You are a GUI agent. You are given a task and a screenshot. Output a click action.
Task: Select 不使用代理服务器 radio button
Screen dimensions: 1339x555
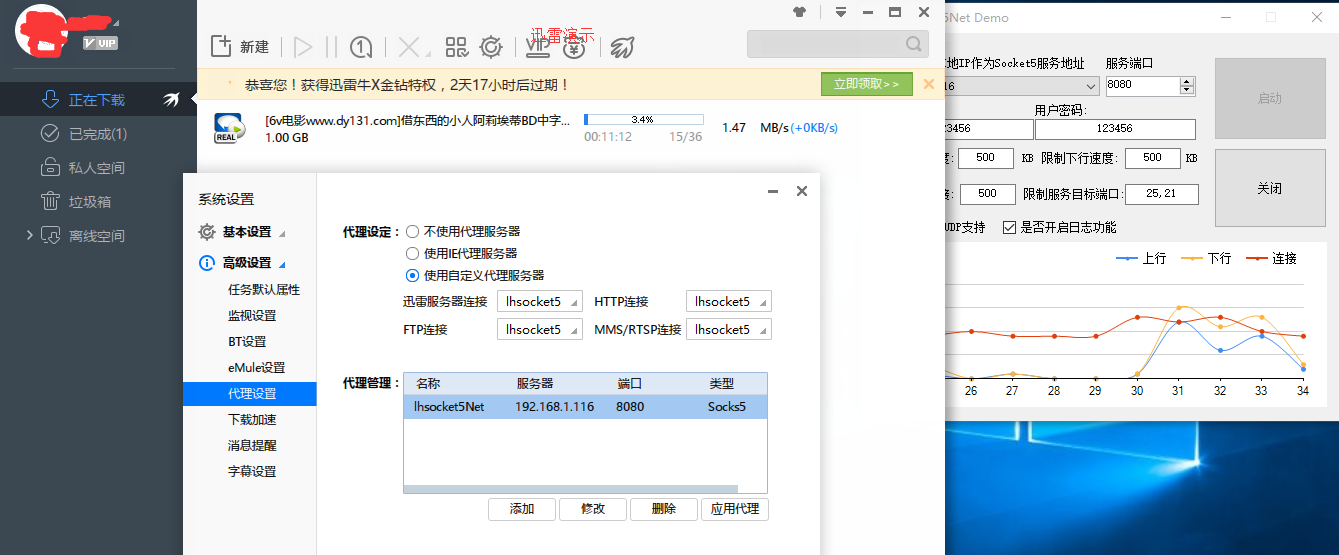pyautogui.click(x=412, y=231)
